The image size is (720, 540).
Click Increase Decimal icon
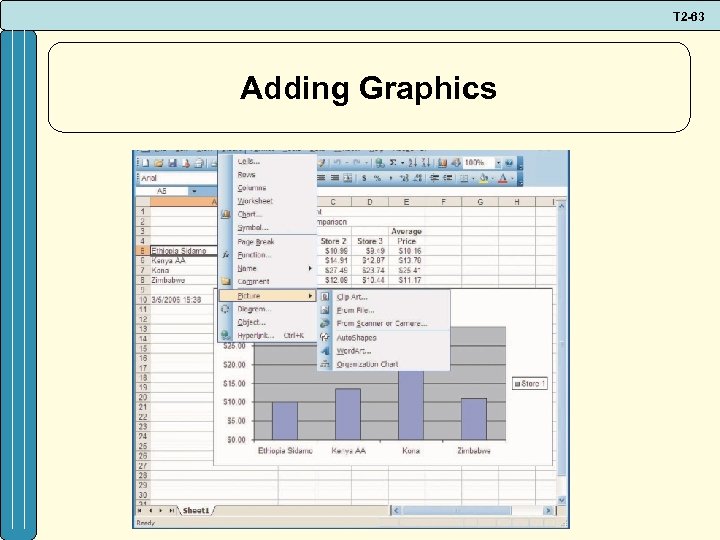coord(404,178)
